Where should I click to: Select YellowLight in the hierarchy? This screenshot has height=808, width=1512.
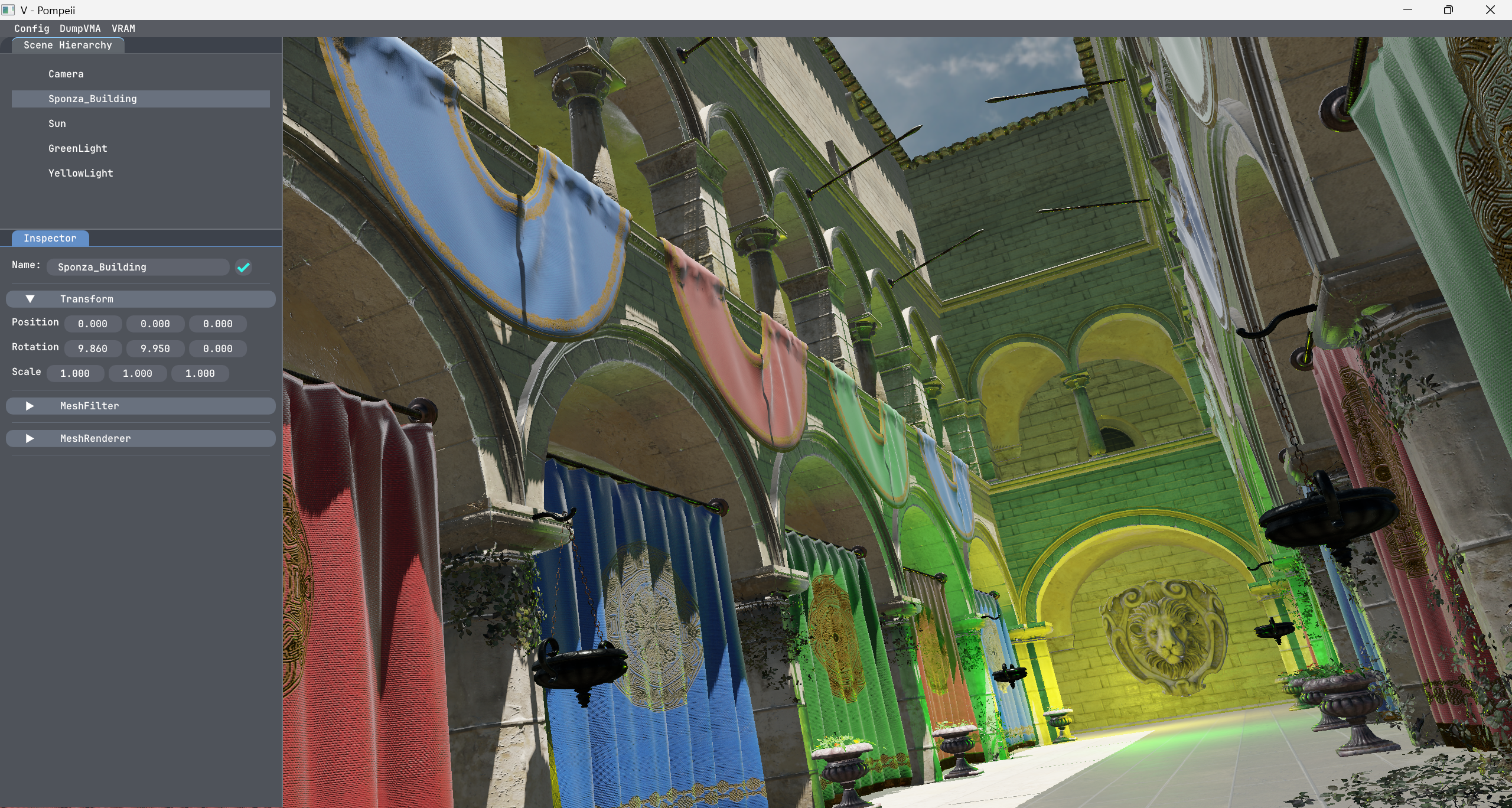click(81, 174)
